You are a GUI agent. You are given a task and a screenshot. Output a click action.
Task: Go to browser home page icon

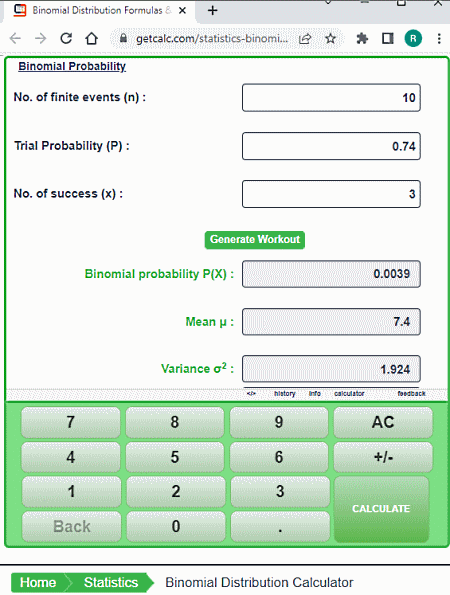pyautogui.click(x=91, y=38)
